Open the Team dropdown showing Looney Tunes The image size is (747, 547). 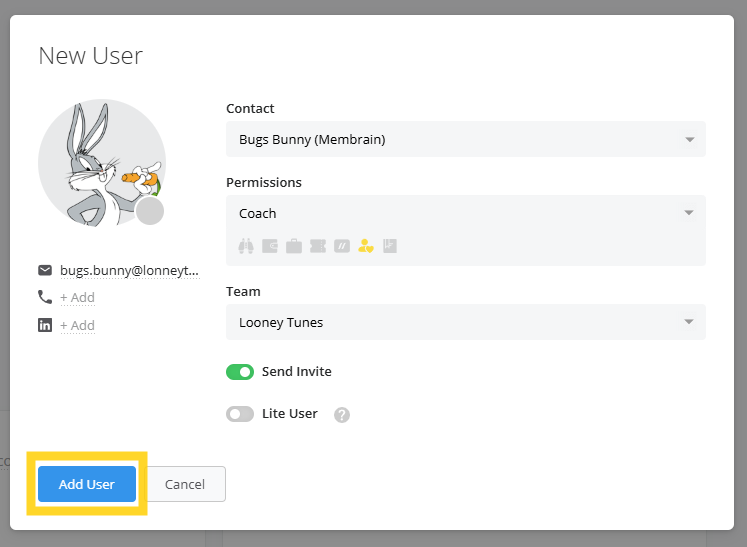[x=465, y=322]
